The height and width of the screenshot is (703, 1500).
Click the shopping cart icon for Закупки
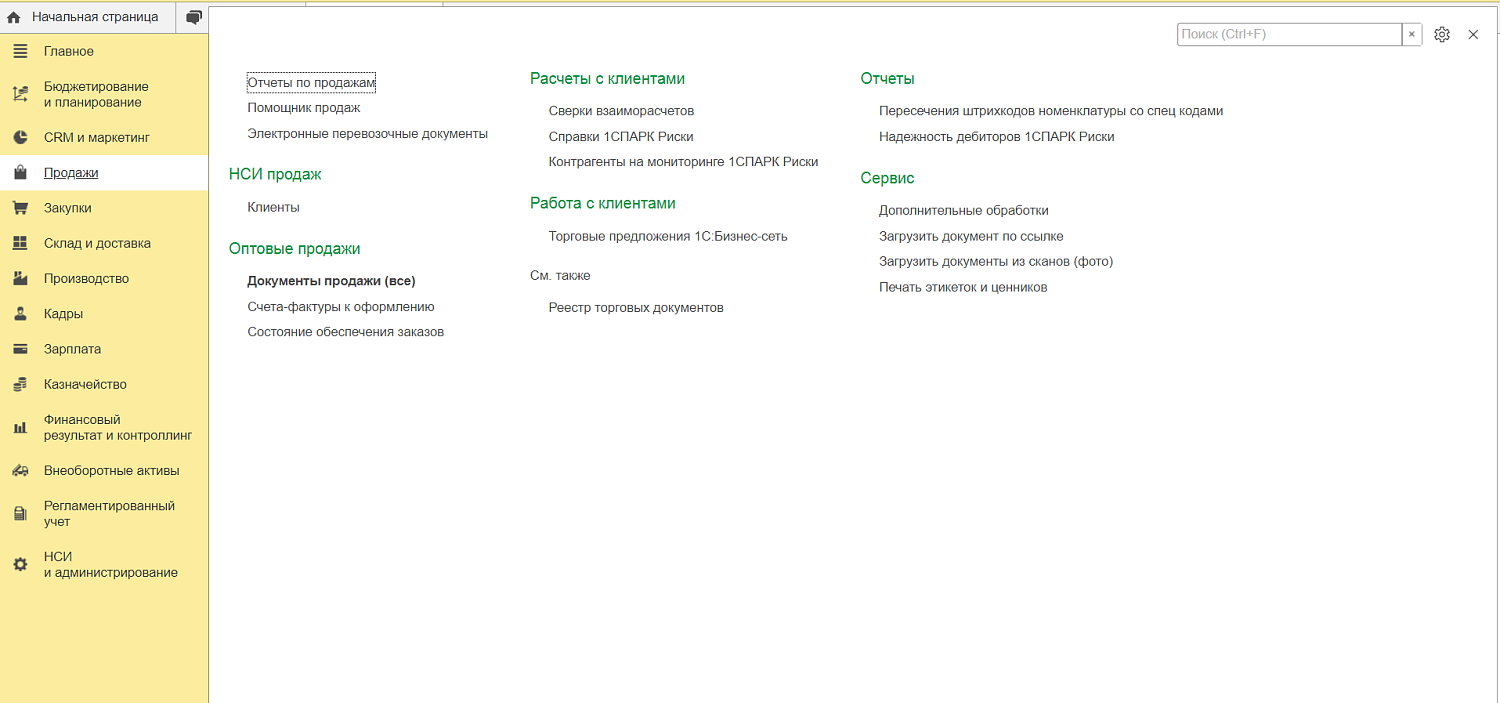click(x=20, y=208)
